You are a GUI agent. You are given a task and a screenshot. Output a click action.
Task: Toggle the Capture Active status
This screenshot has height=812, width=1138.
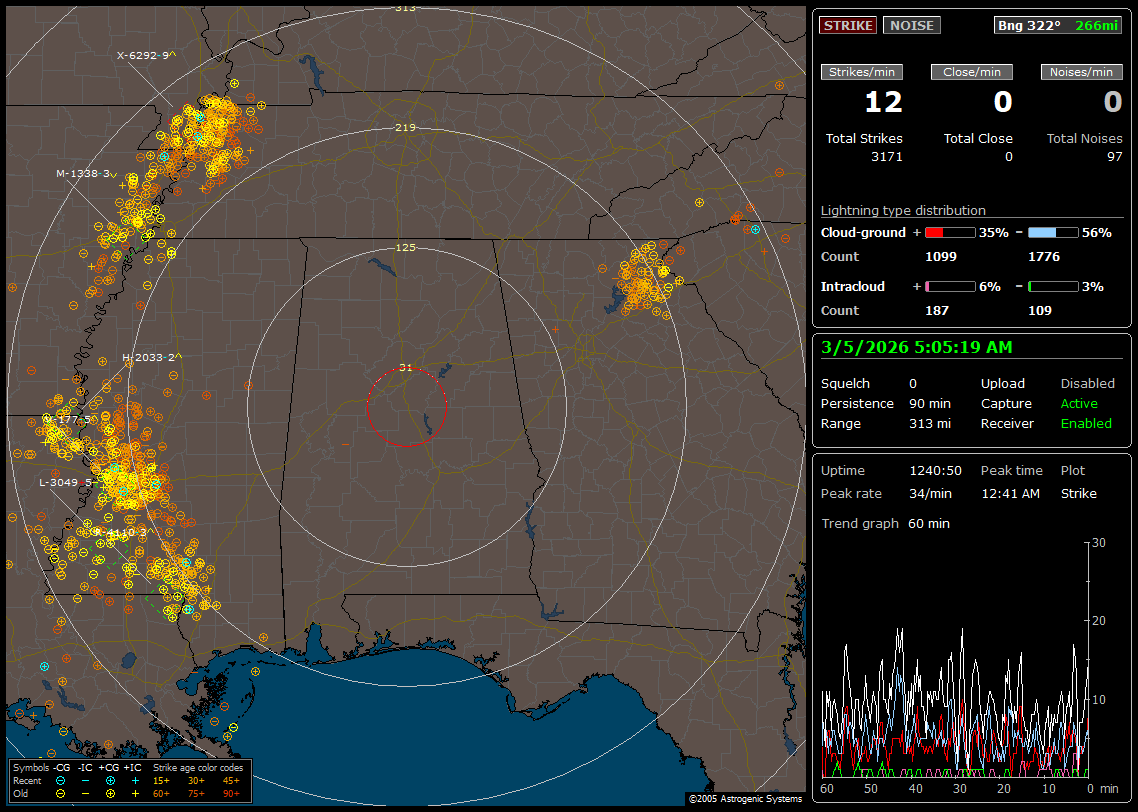tap(1079, 404)
